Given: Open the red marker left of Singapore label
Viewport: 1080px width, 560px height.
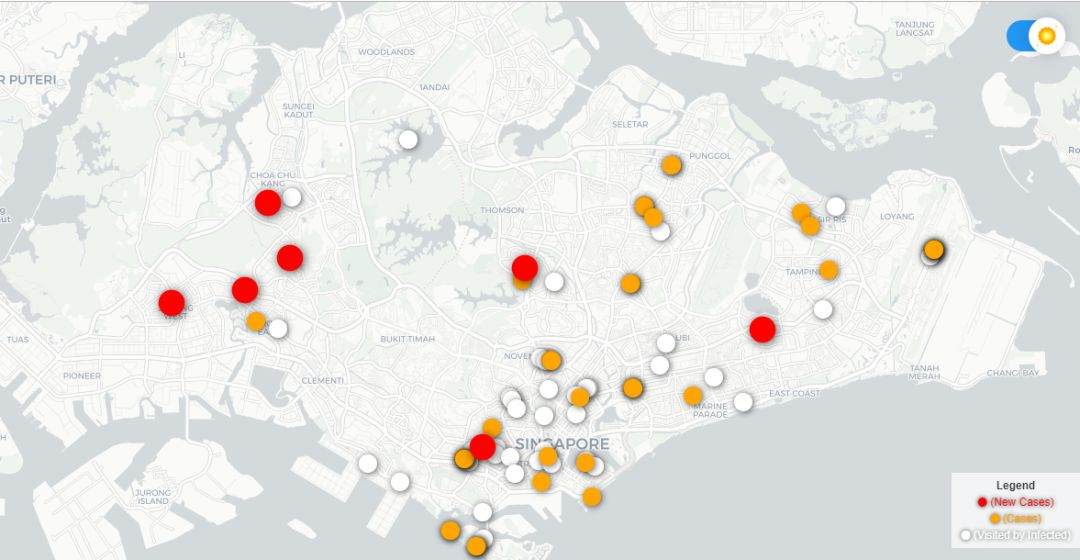Looking at the screenshot, I should (482, 446).
